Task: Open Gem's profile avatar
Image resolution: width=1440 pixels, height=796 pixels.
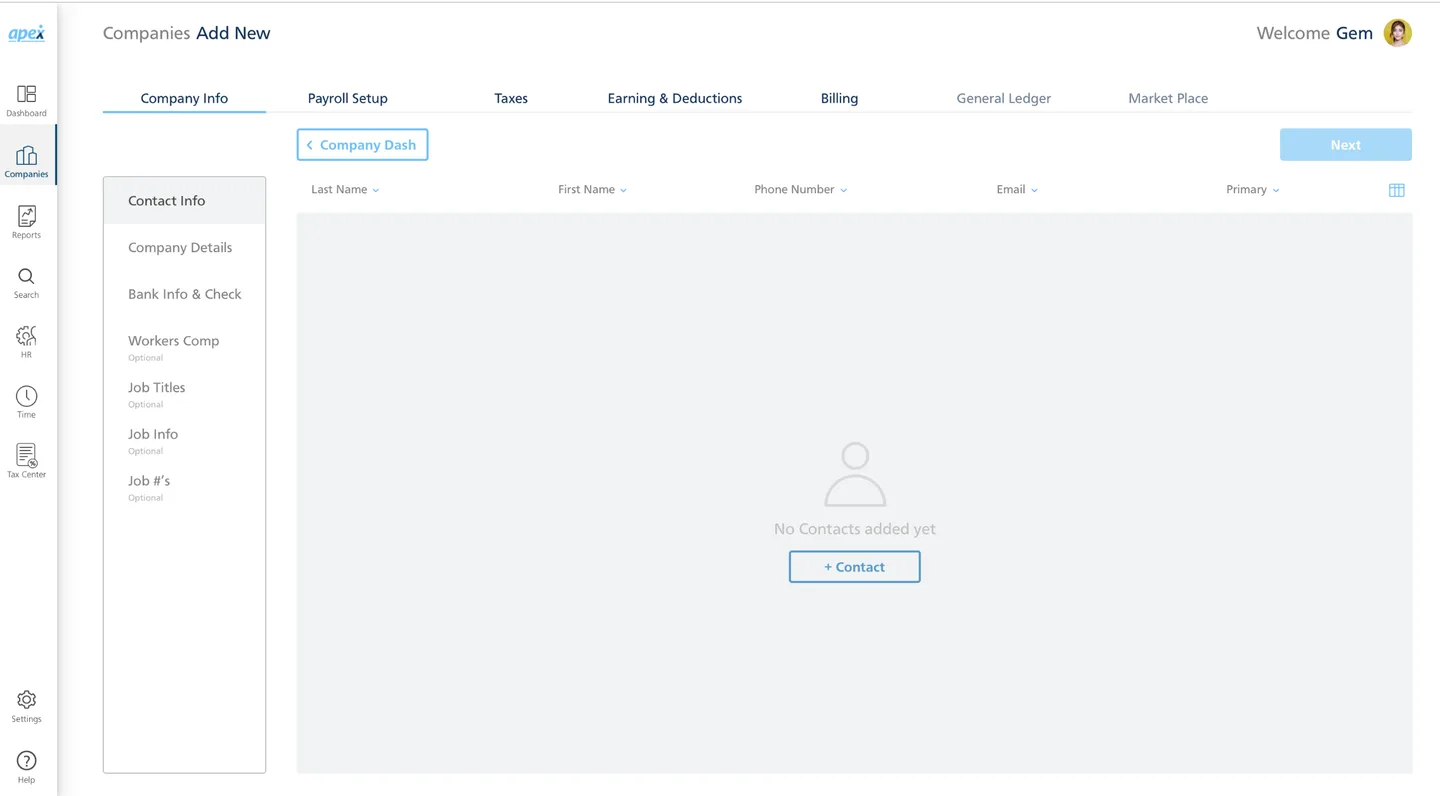Action: (x=1397, y=32)
